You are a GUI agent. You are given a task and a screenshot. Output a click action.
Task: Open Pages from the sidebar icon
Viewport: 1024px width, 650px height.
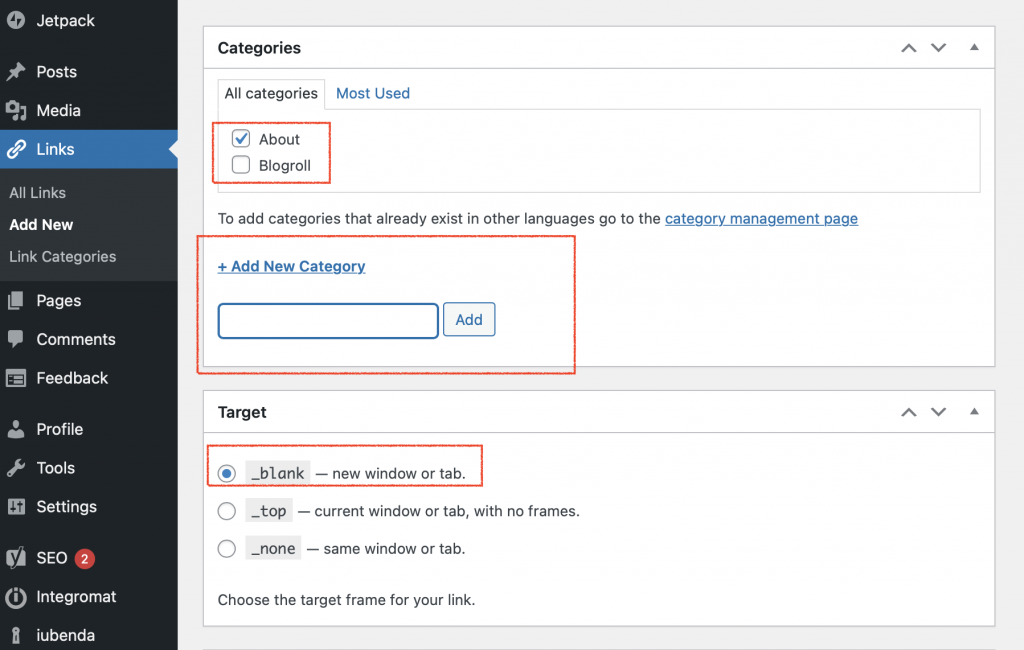click(17, 300)
